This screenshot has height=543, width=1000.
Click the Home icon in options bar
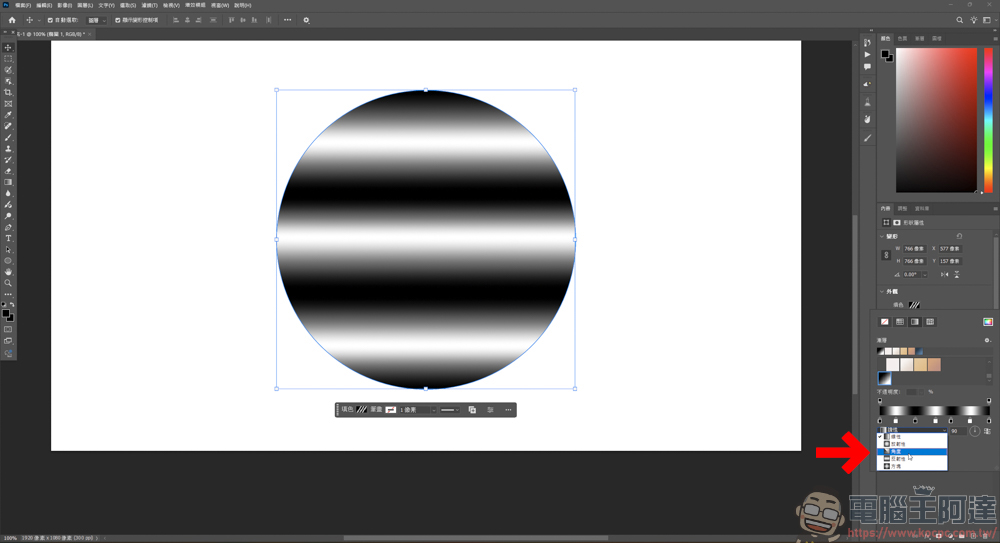coord(11,20)
